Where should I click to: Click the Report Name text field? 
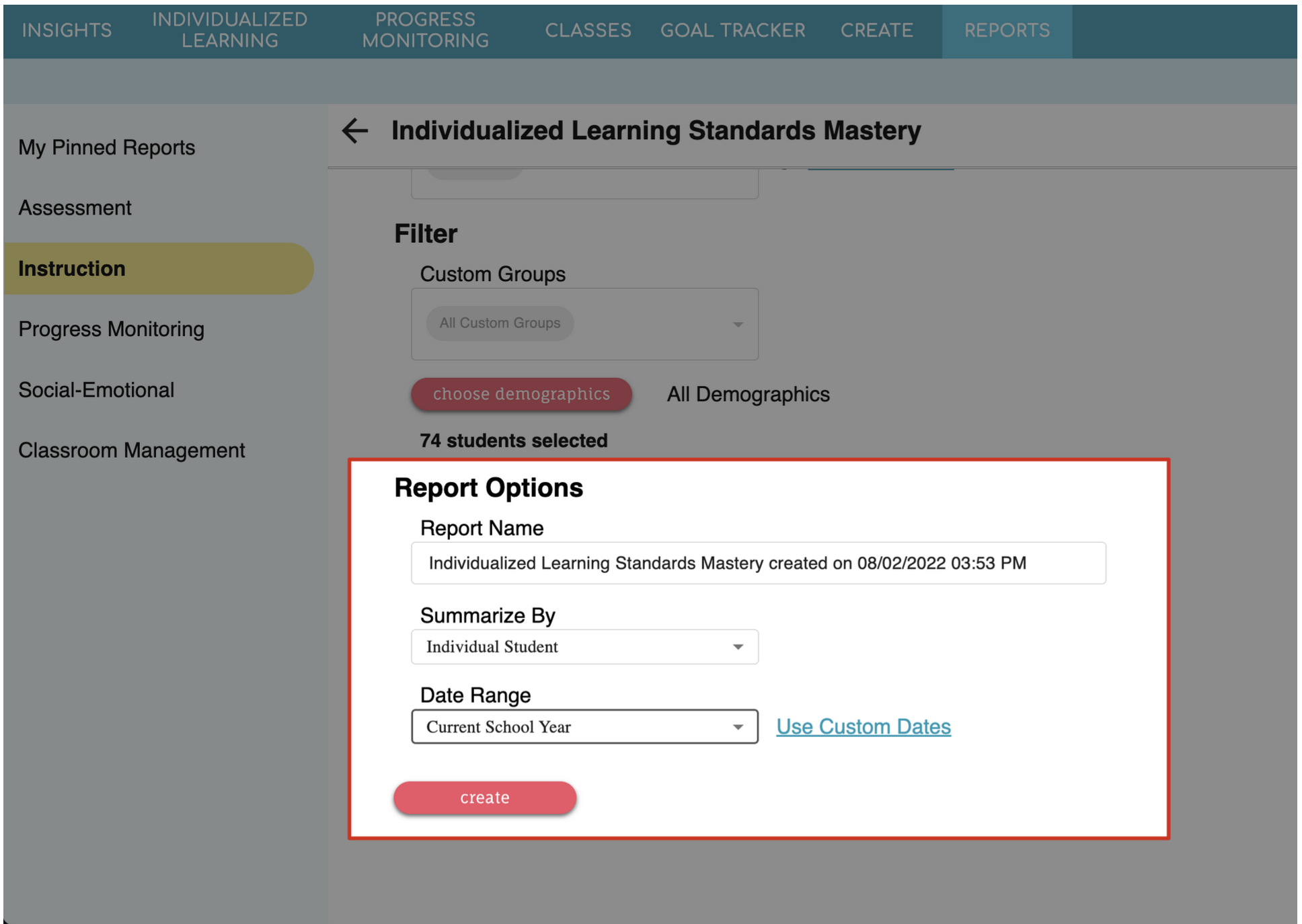758,564
